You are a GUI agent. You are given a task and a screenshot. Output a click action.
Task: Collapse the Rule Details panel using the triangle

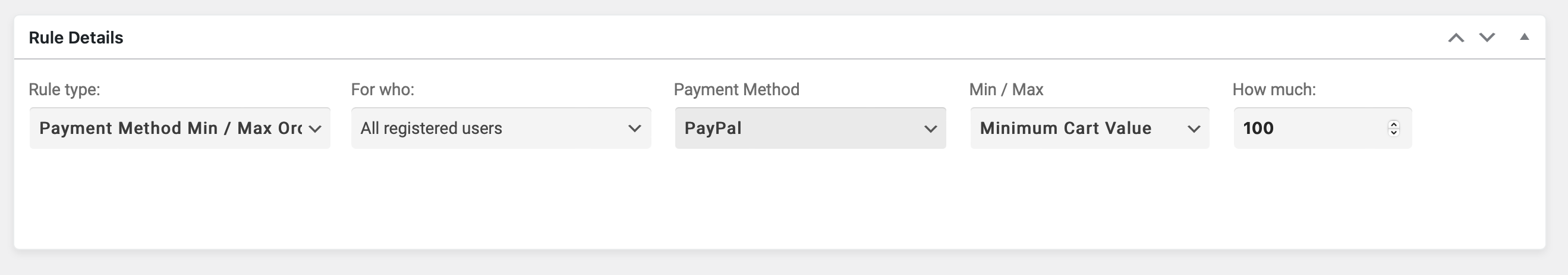(1525, 37)
